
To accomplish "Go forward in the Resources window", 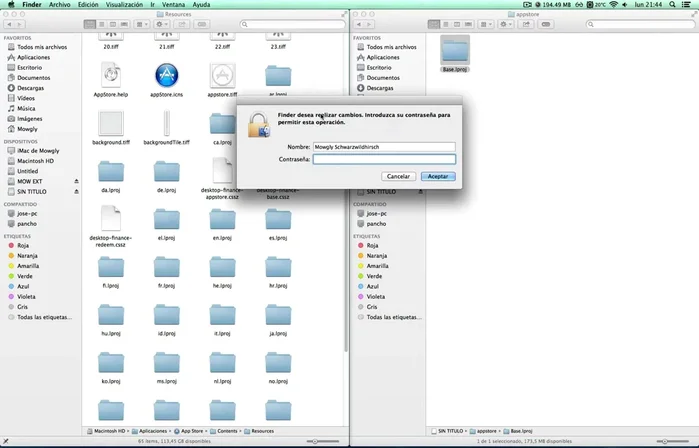I will pos(20,25).
